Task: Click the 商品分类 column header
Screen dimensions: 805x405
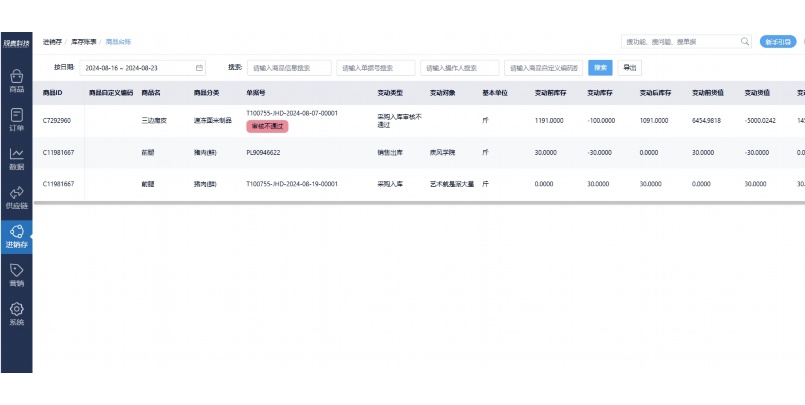Action: (206, 93)
